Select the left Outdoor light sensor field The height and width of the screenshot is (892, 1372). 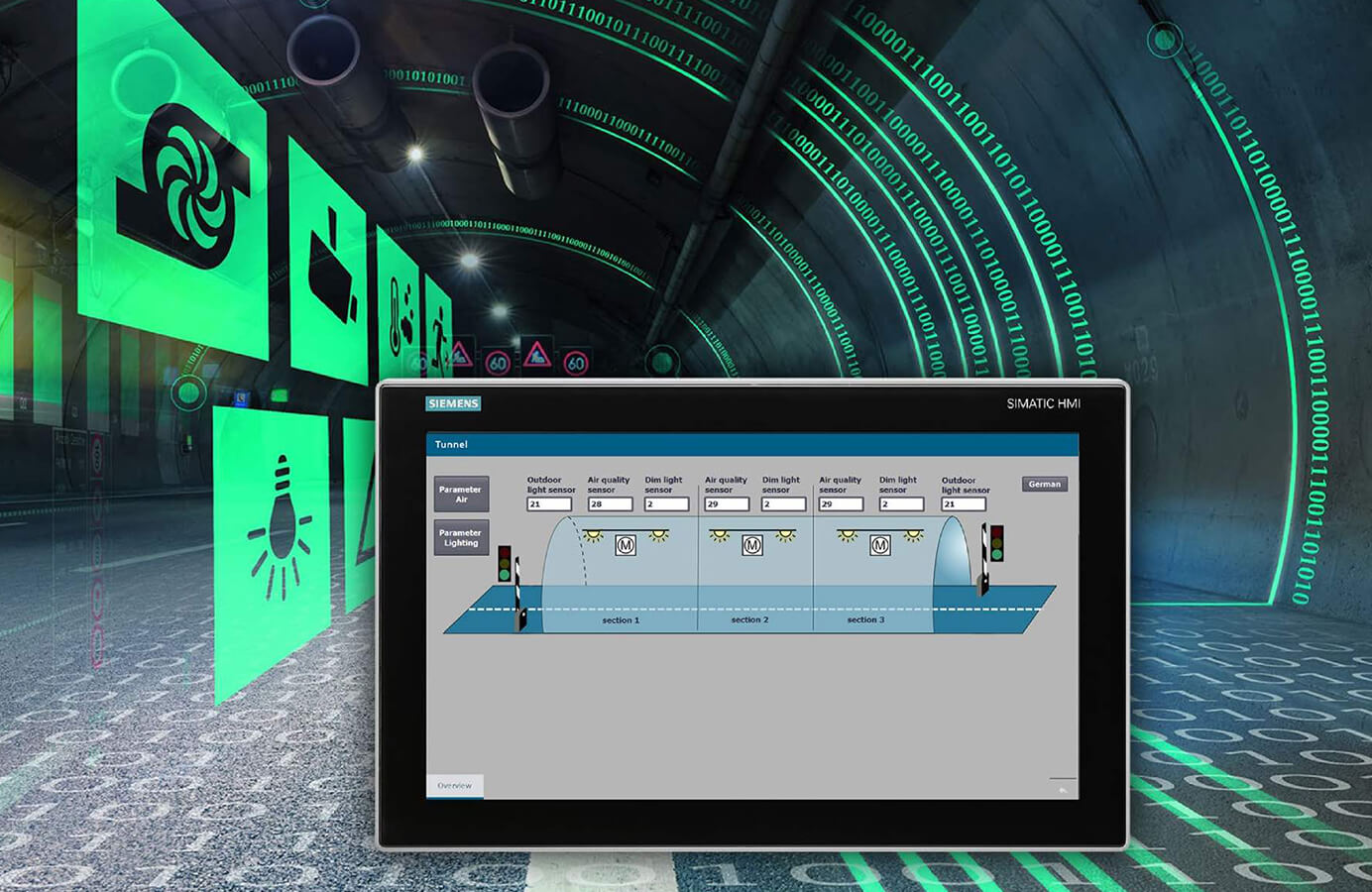click(x=549, y=504)
